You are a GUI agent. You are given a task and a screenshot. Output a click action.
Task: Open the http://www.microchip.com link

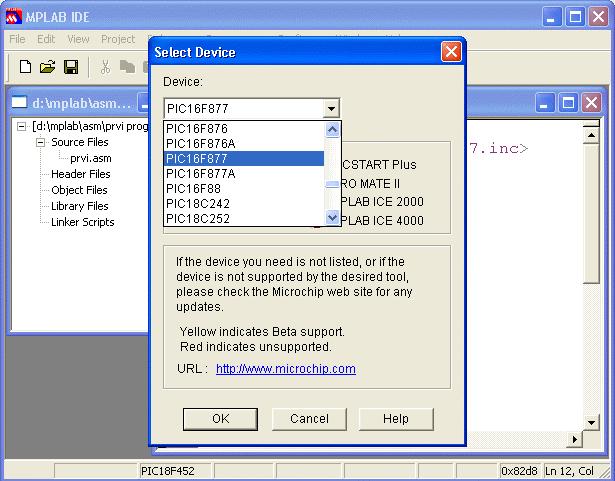pos(286,369)
